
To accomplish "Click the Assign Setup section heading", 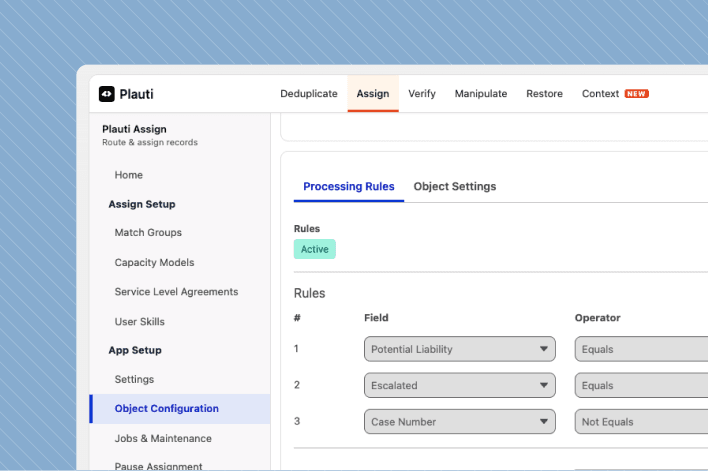I will 142,204.
